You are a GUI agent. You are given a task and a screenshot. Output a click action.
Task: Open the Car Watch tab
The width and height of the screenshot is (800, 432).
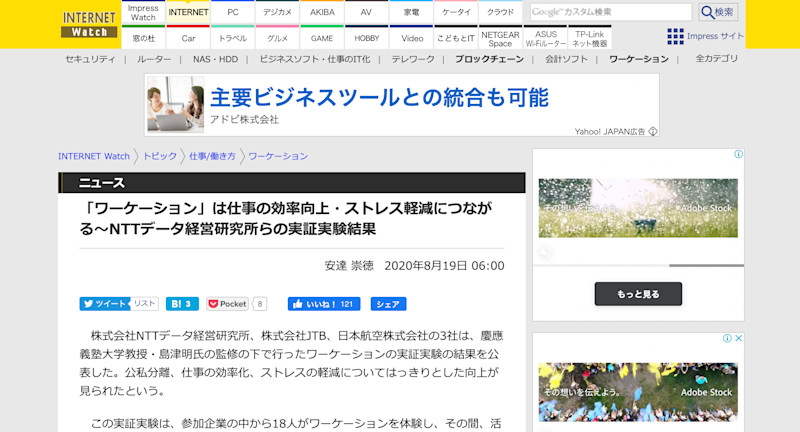[x=188, y=38]
